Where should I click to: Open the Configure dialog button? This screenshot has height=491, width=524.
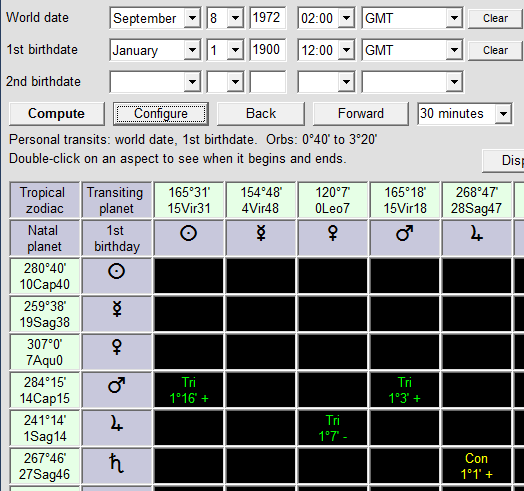161,114
